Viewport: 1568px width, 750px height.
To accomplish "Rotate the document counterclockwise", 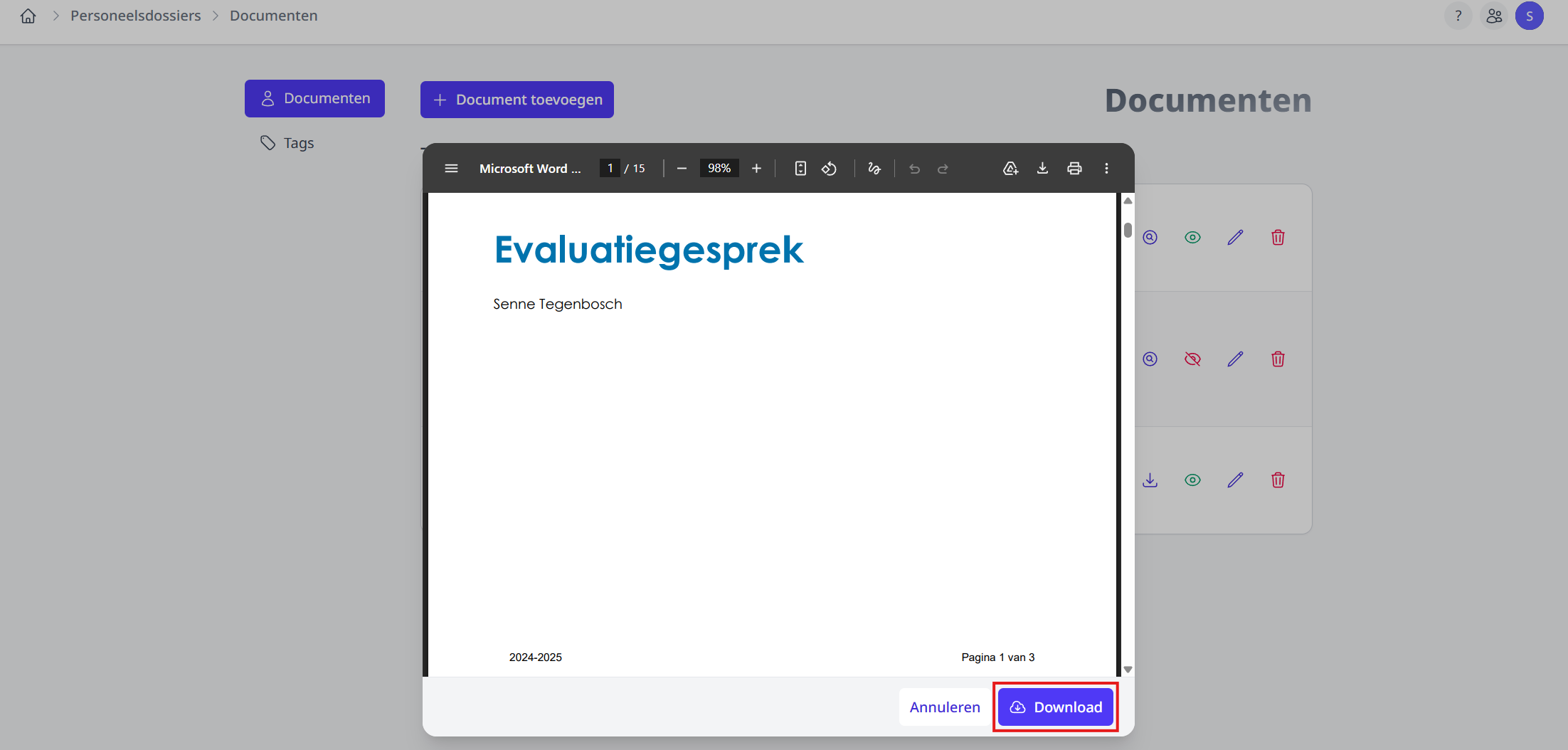I will (829, 168).
